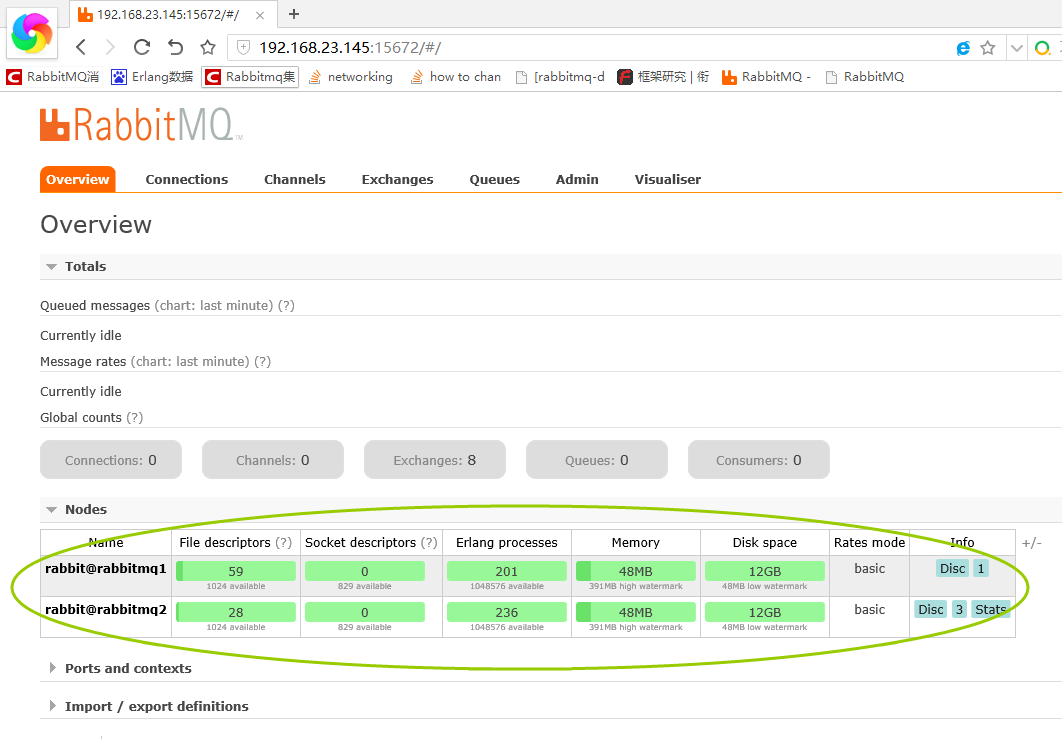Open the how to chan bookmark
This screenshot has width=1062, height=739.
[x=456, y=77]
